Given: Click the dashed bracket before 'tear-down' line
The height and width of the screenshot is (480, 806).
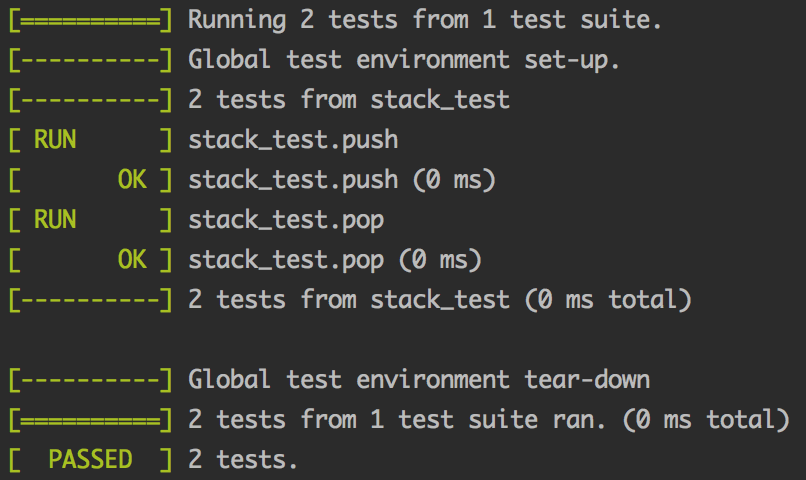Looking at the screenshot, I should click(90, 381).
